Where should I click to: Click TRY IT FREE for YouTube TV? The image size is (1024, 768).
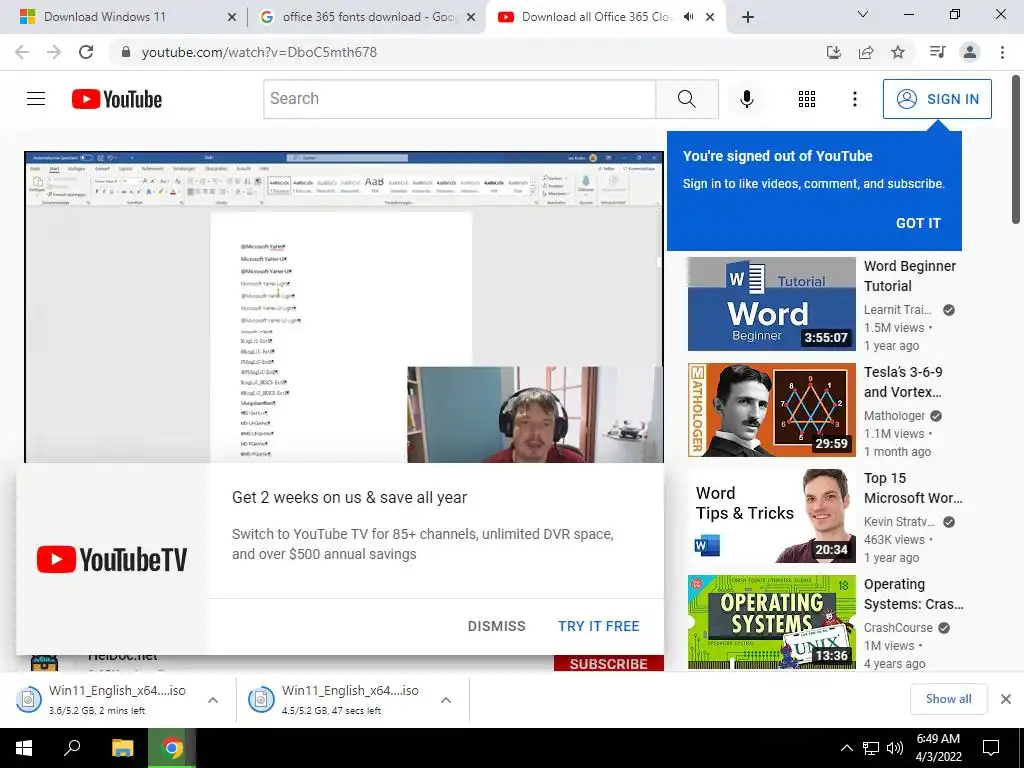(x=598, y=626)
